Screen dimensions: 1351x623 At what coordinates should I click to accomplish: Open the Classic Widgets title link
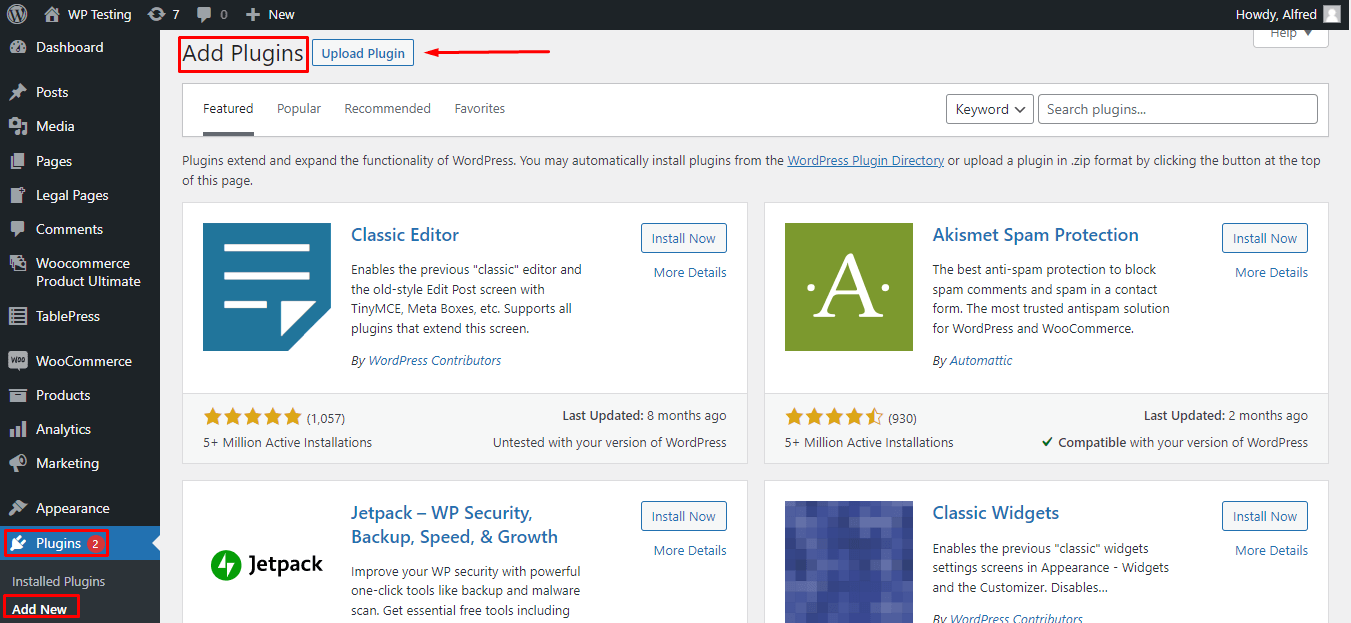point(996,513)
